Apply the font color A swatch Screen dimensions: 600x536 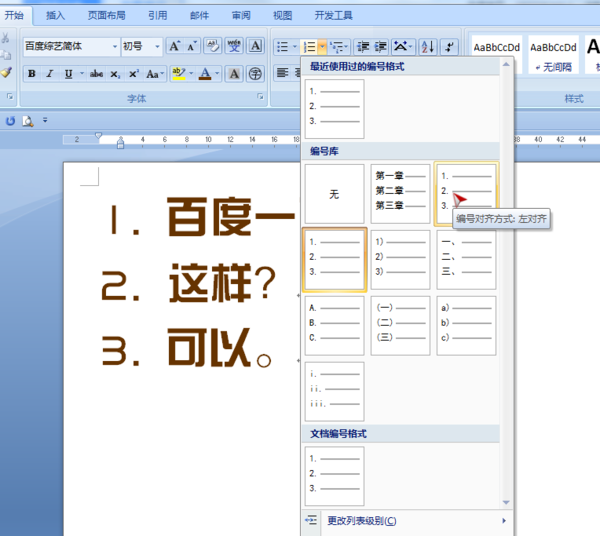click(205, 73)
